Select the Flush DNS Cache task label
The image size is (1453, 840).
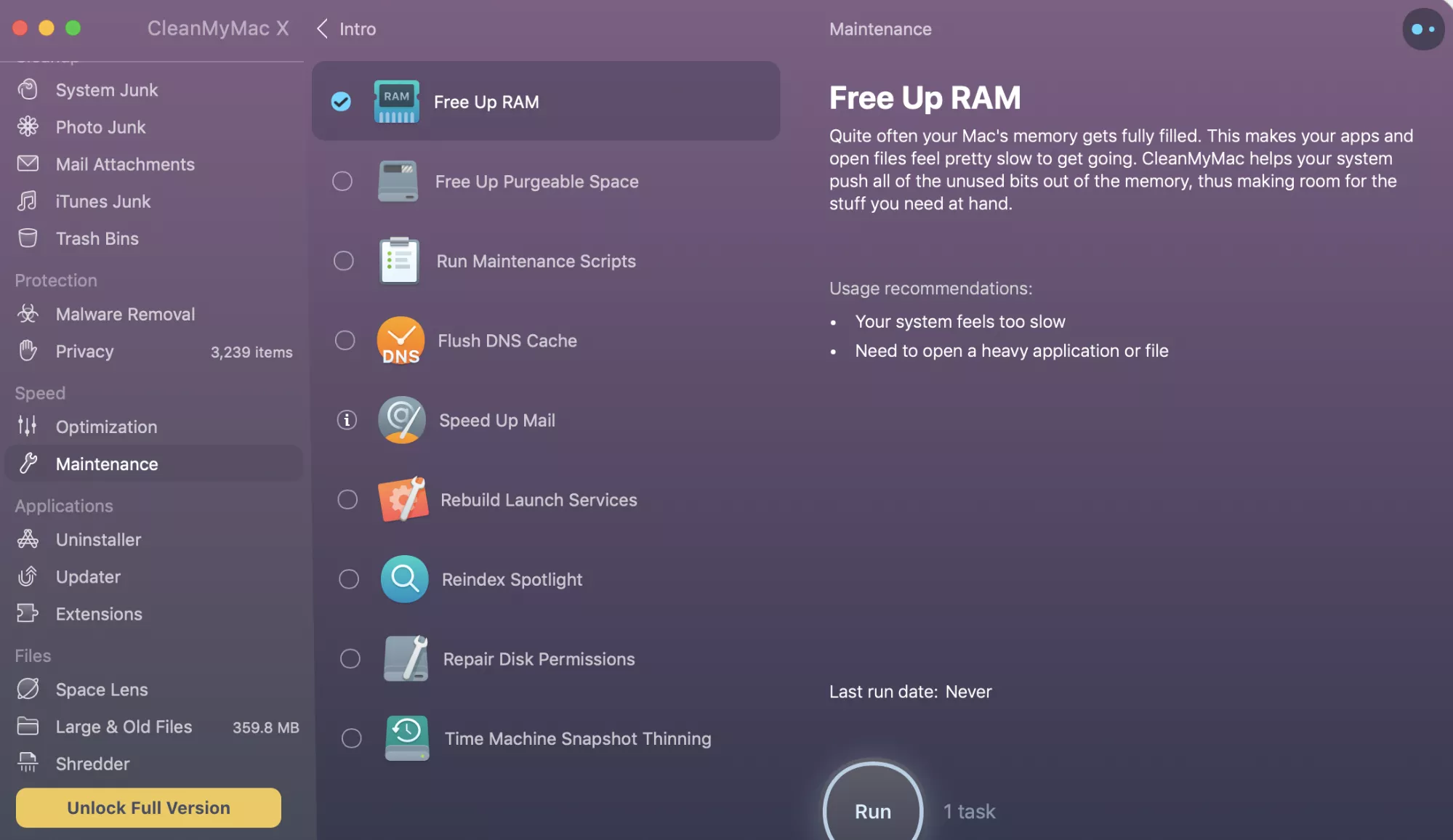[507, 340]
